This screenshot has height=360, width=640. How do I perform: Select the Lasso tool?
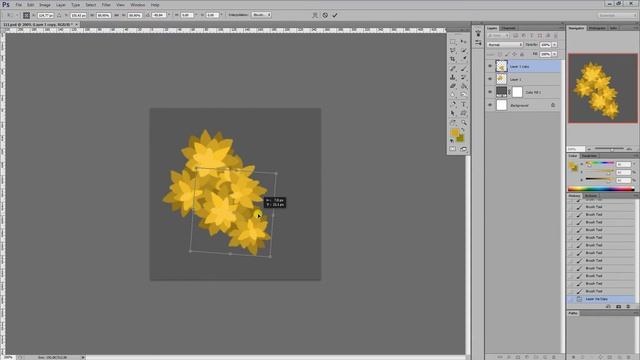[453, 51]
